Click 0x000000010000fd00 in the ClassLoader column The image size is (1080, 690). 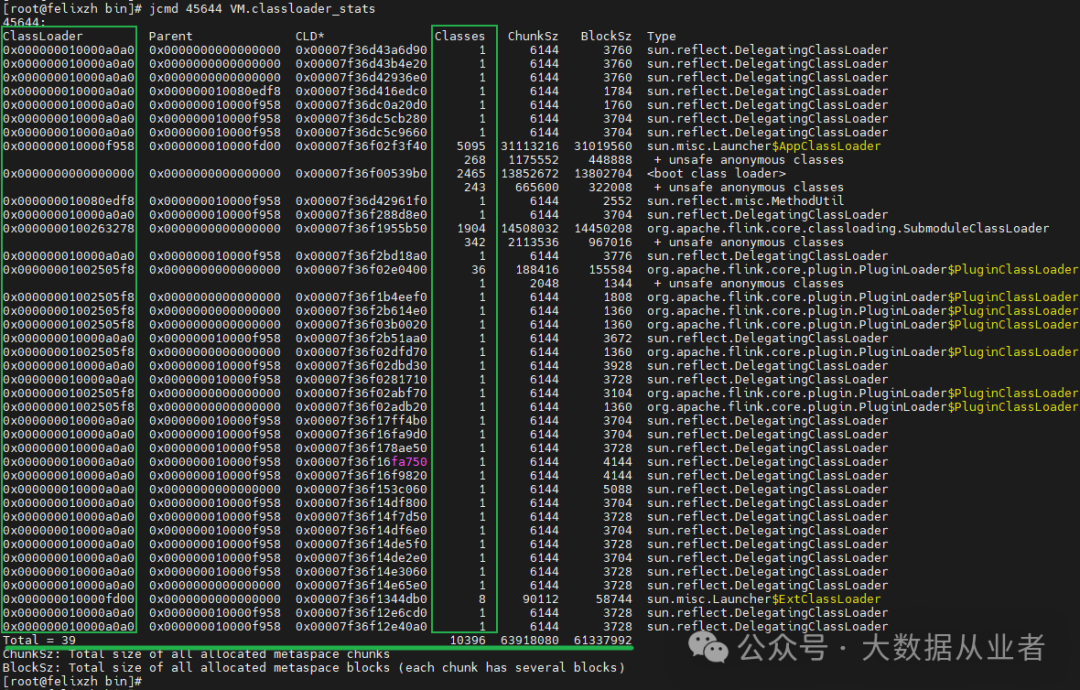click(x=69, y=599)
